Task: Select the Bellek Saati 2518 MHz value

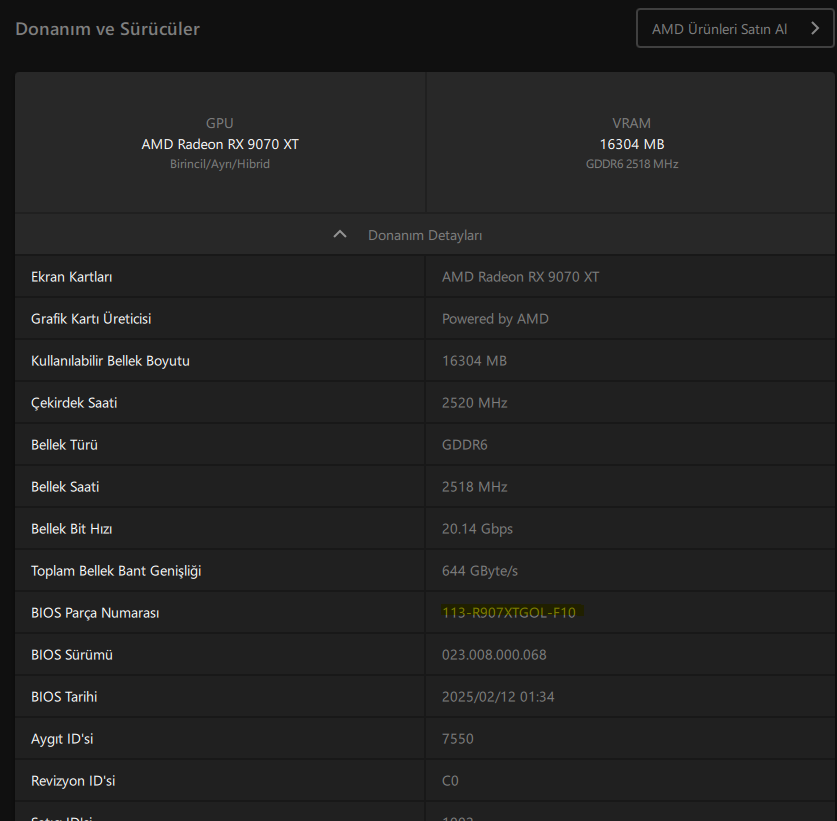Action: (475, 487)
